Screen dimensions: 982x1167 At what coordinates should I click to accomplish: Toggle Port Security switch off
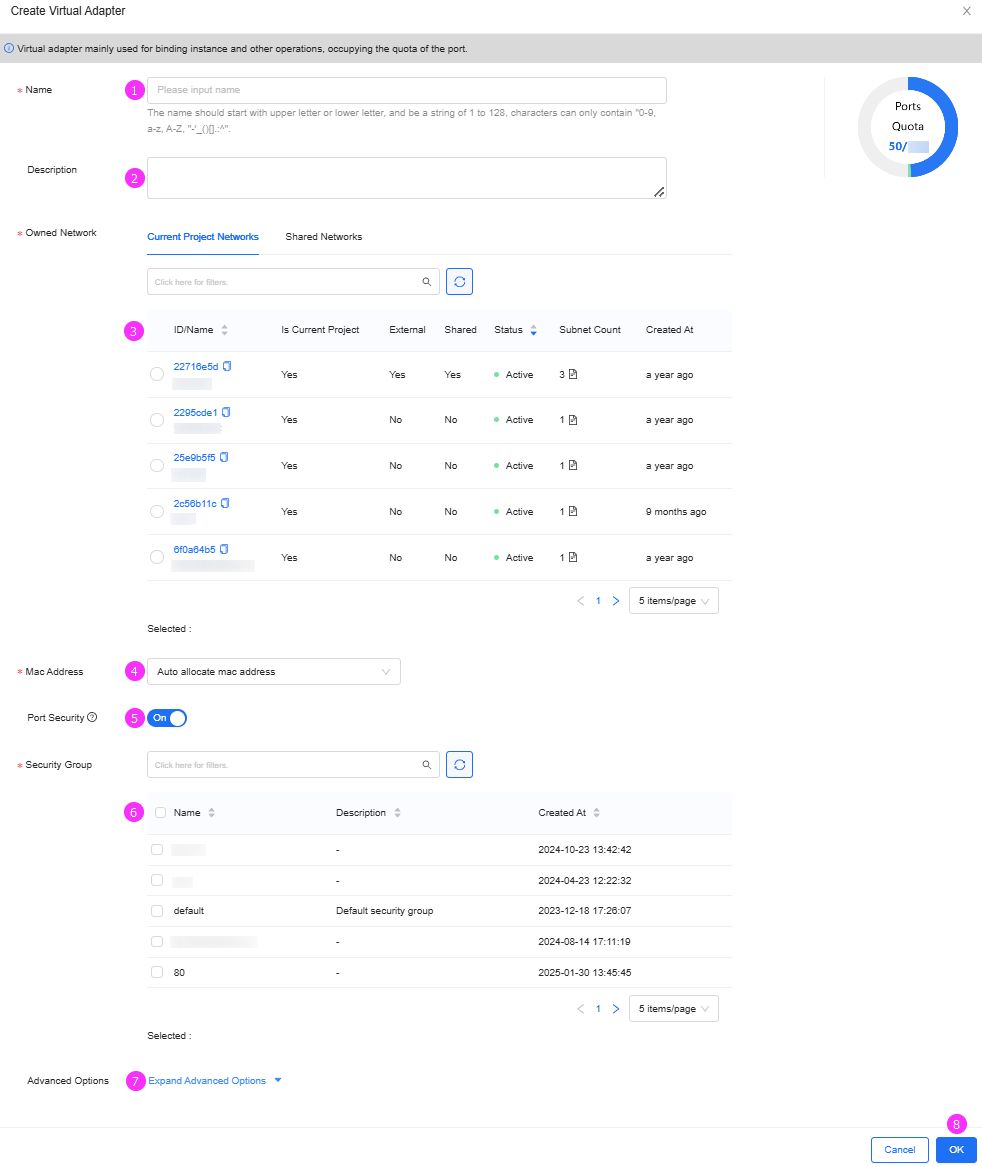click(x=167, y=718)
